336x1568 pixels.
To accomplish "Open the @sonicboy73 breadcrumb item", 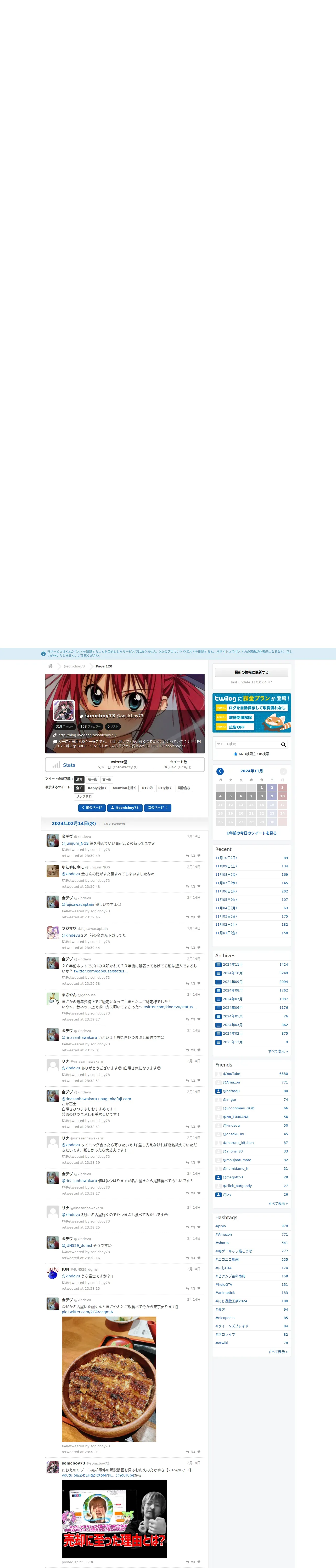I will coord(74,666).
